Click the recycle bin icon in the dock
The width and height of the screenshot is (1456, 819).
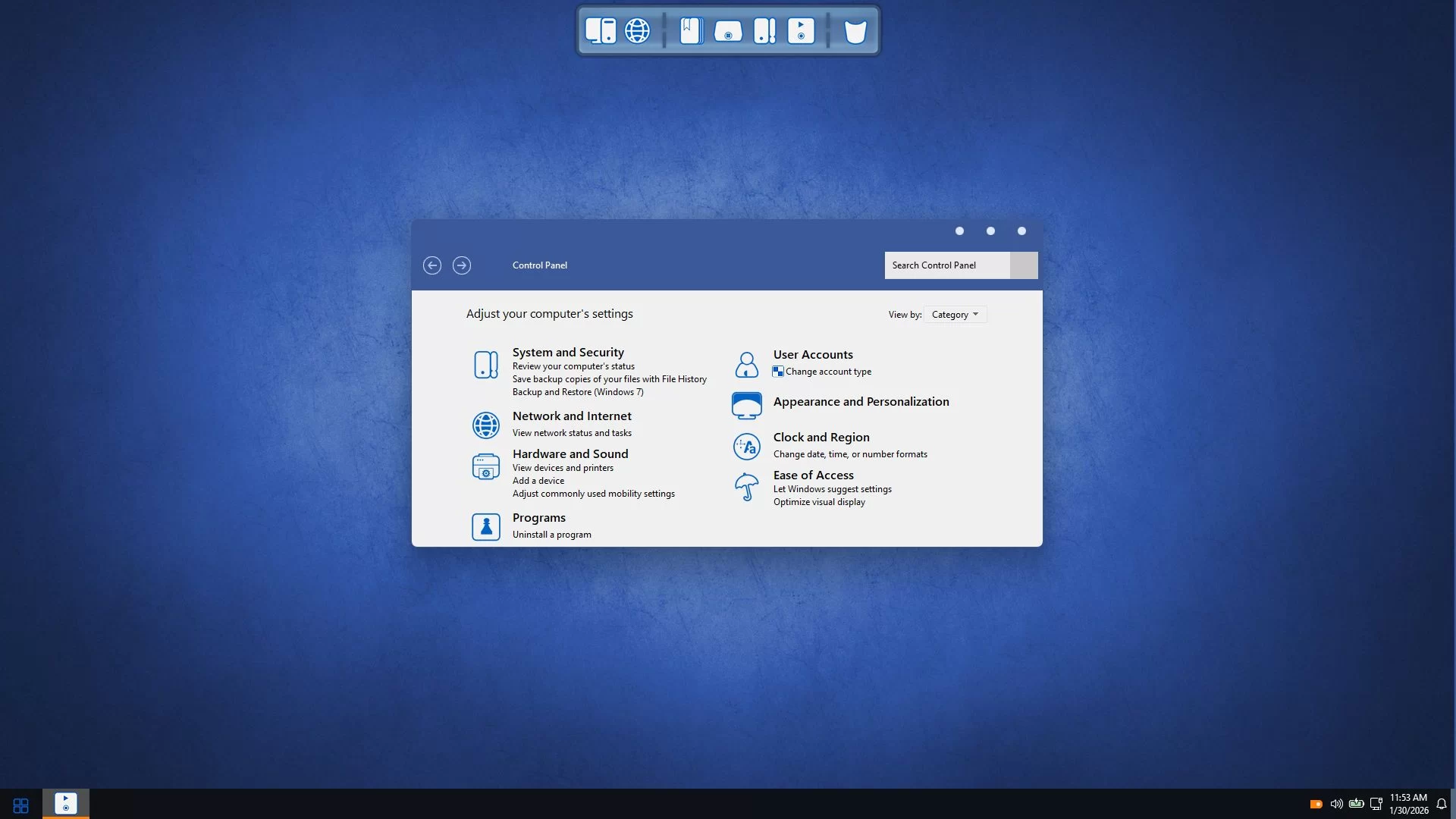point(855,31)
